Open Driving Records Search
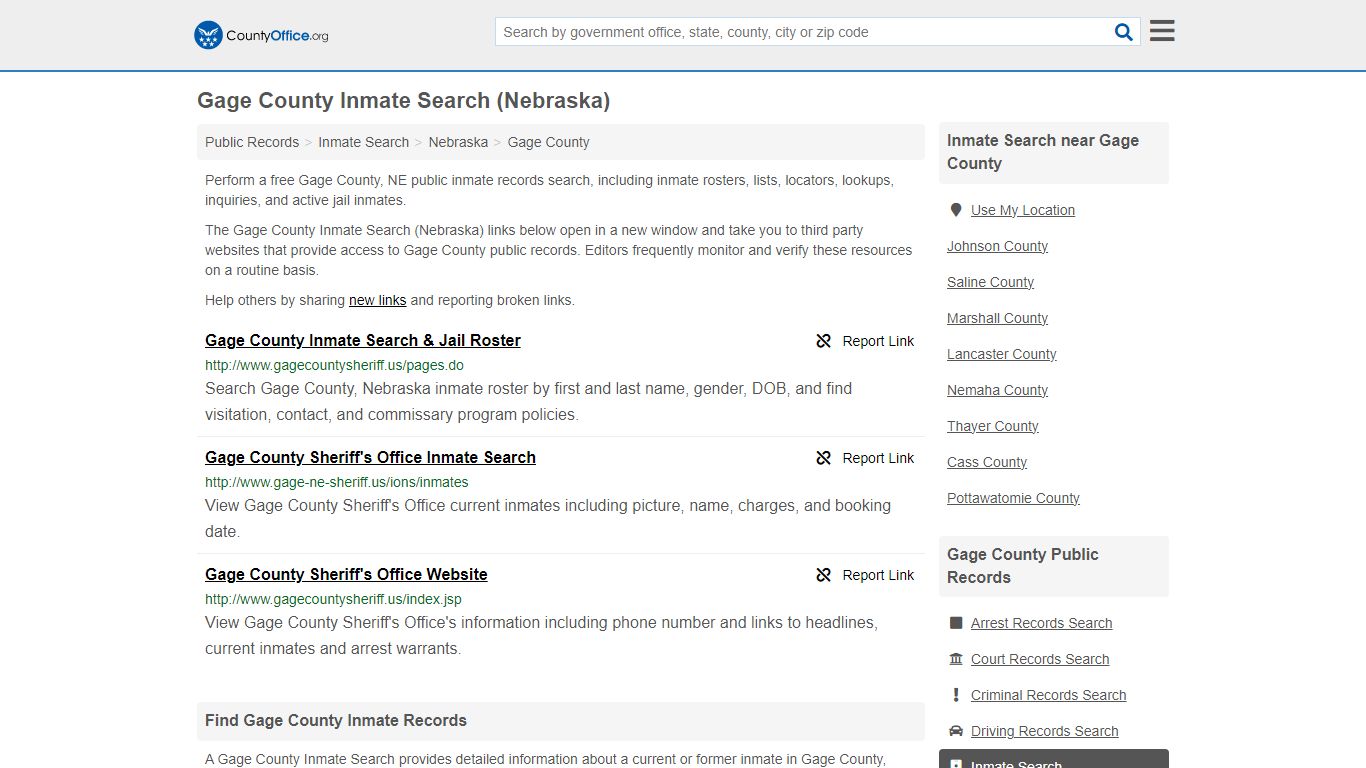Screen dimensions: 1366x768 [1044, 731]
